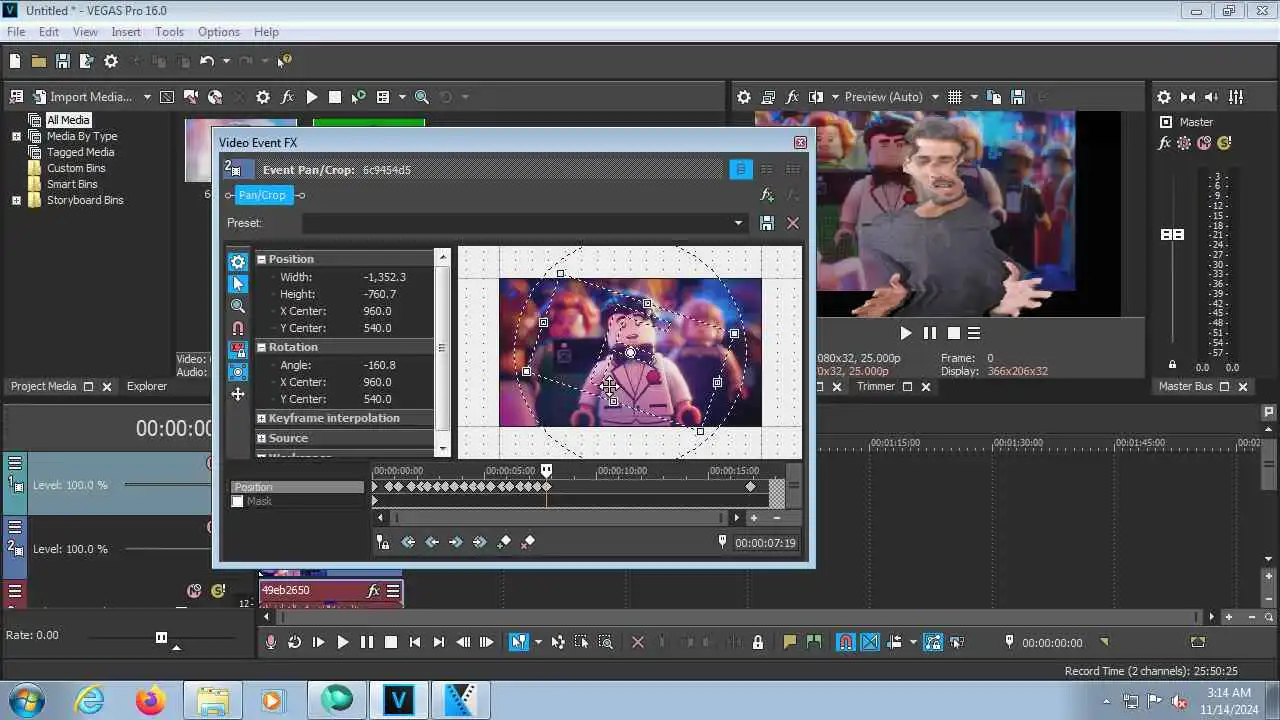Go to the next keyframe

(x=456, y=542)
